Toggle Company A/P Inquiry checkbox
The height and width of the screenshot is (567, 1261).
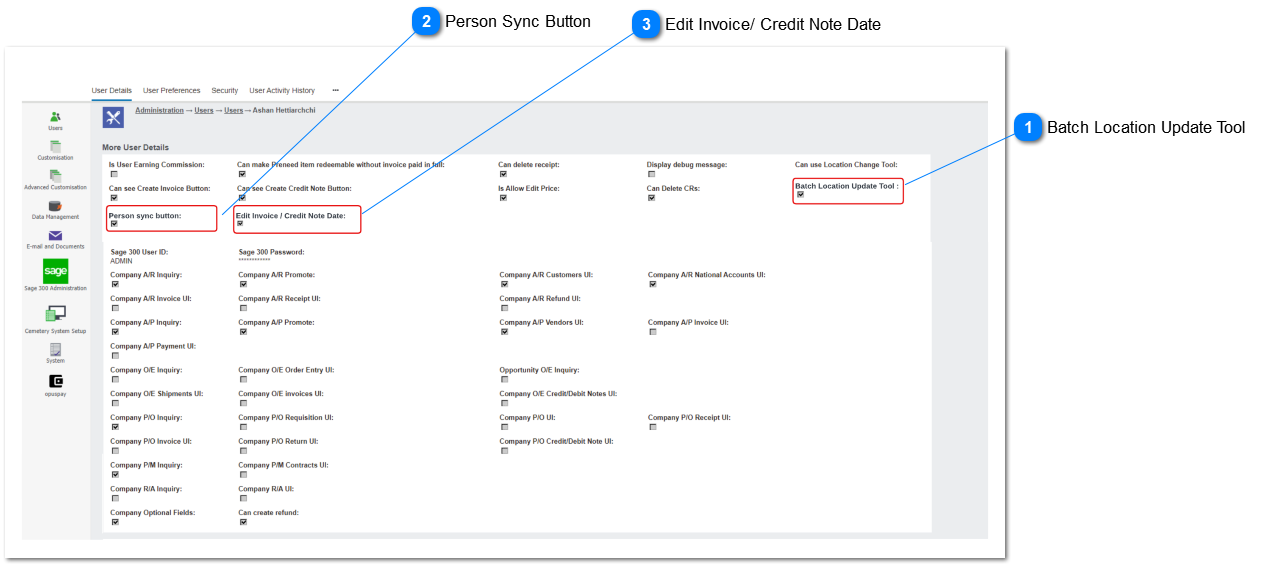click(x=115, y=332)
